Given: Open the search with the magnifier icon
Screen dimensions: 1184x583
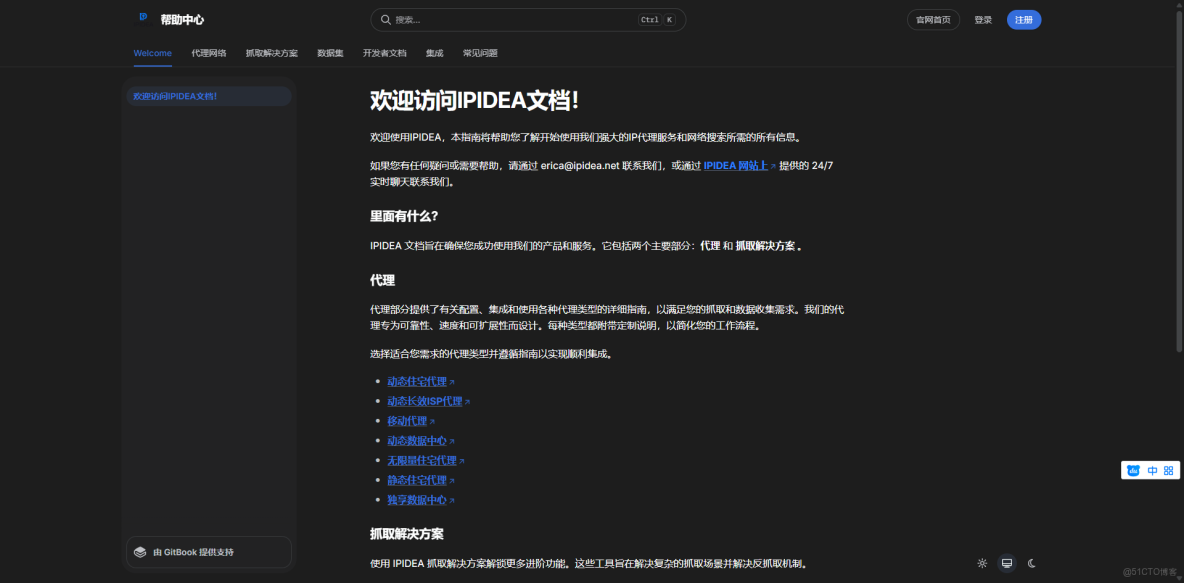Looking at the screenshot, I should click(x=386, y=19).
